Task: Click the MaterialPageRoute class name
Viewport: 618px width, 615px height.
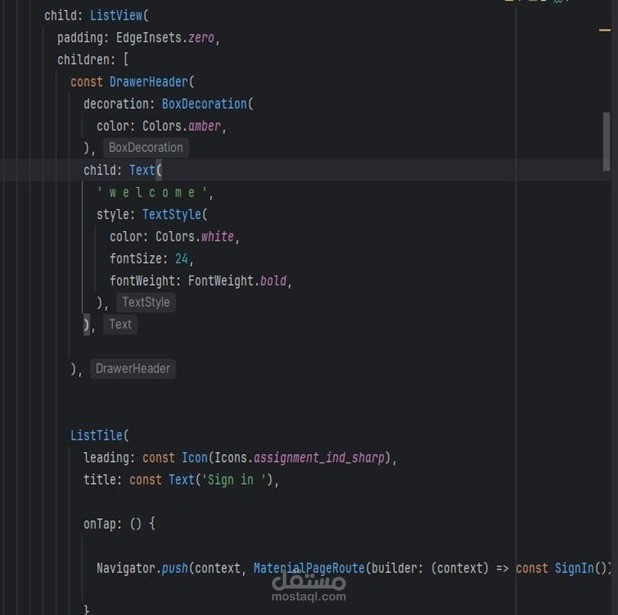Action: pyautogui.click(x=309, y=568)
